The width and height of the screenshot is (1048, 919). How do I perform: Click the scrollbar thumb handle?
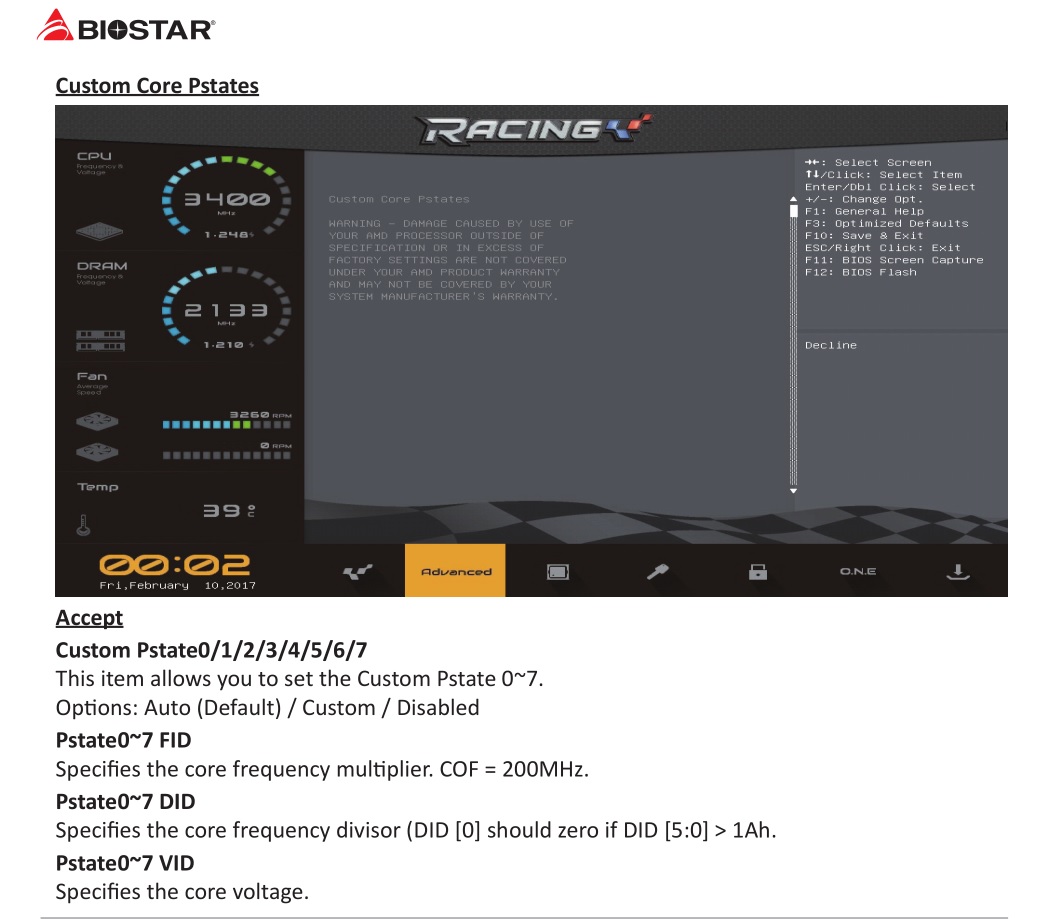pyautogui.click(x=793, y=211)
